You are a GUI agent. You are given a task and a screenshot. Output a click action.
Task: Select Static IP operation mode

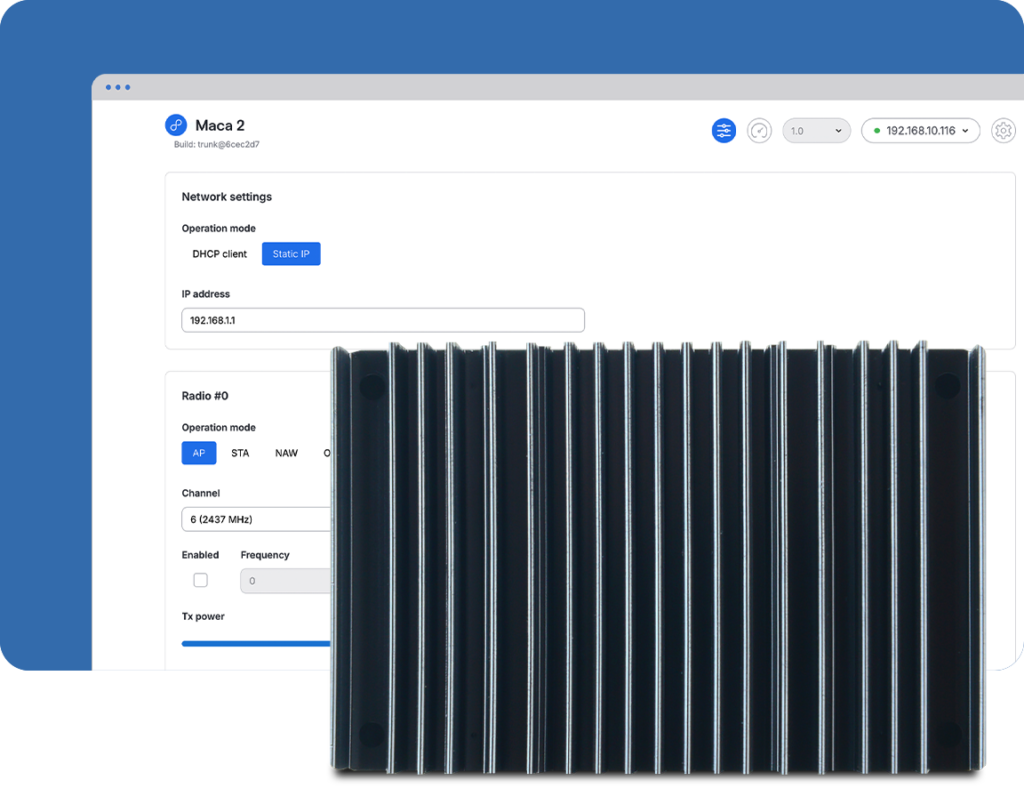291,254
